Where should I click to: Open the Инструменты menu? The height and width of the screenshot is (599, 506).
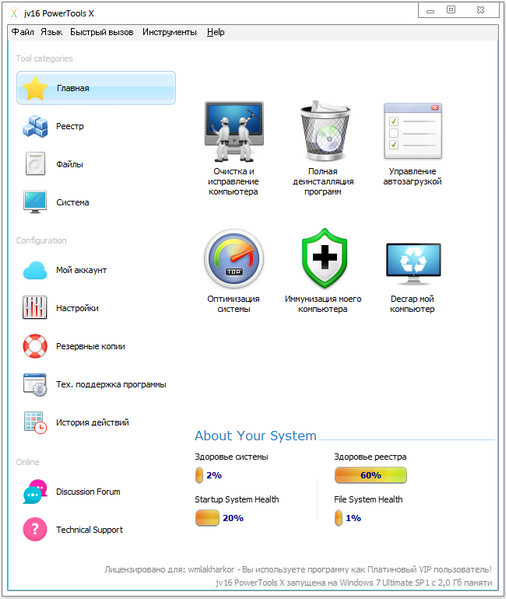[x=170, y=32]
